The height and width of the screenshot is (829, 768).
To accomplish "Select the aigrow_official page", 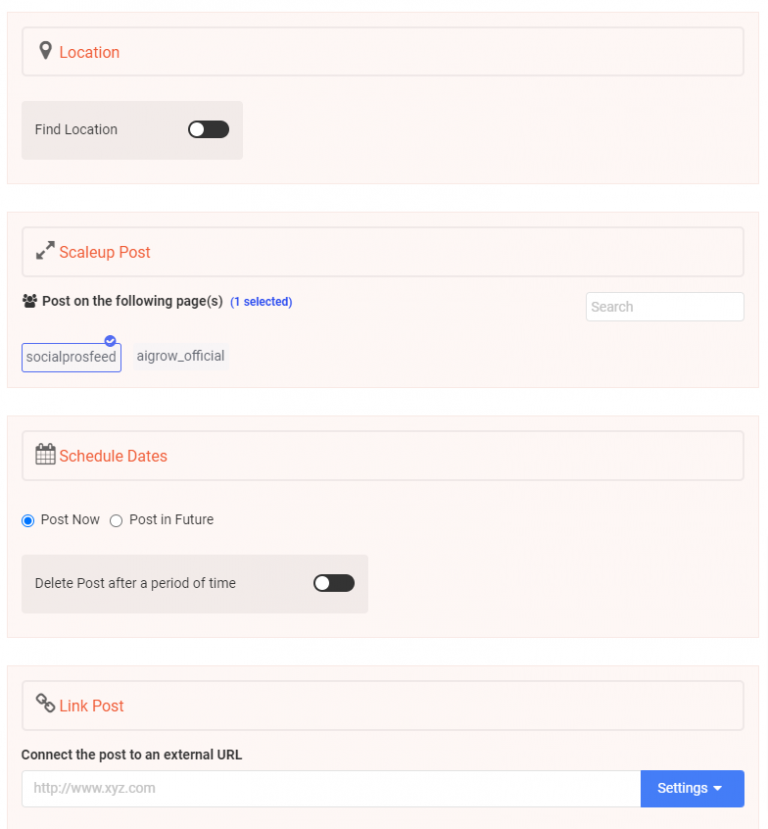I will coord(181,356).
